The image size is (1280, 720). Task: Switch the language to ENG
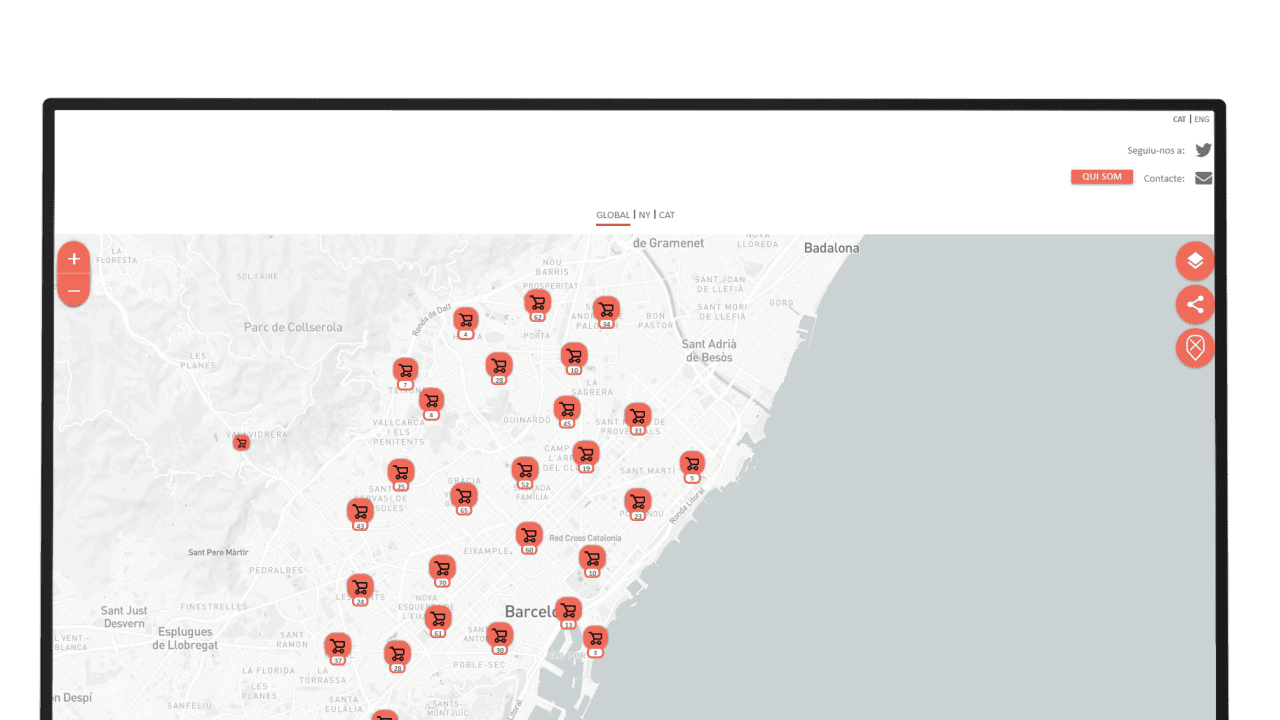pyautogui.click(x=1201, y=119)
